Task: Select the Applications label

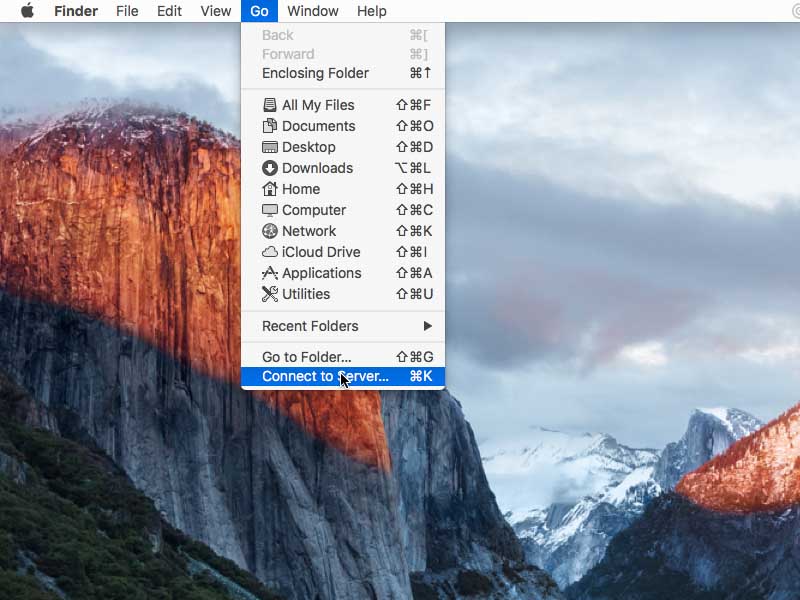Action: [321, 273]
